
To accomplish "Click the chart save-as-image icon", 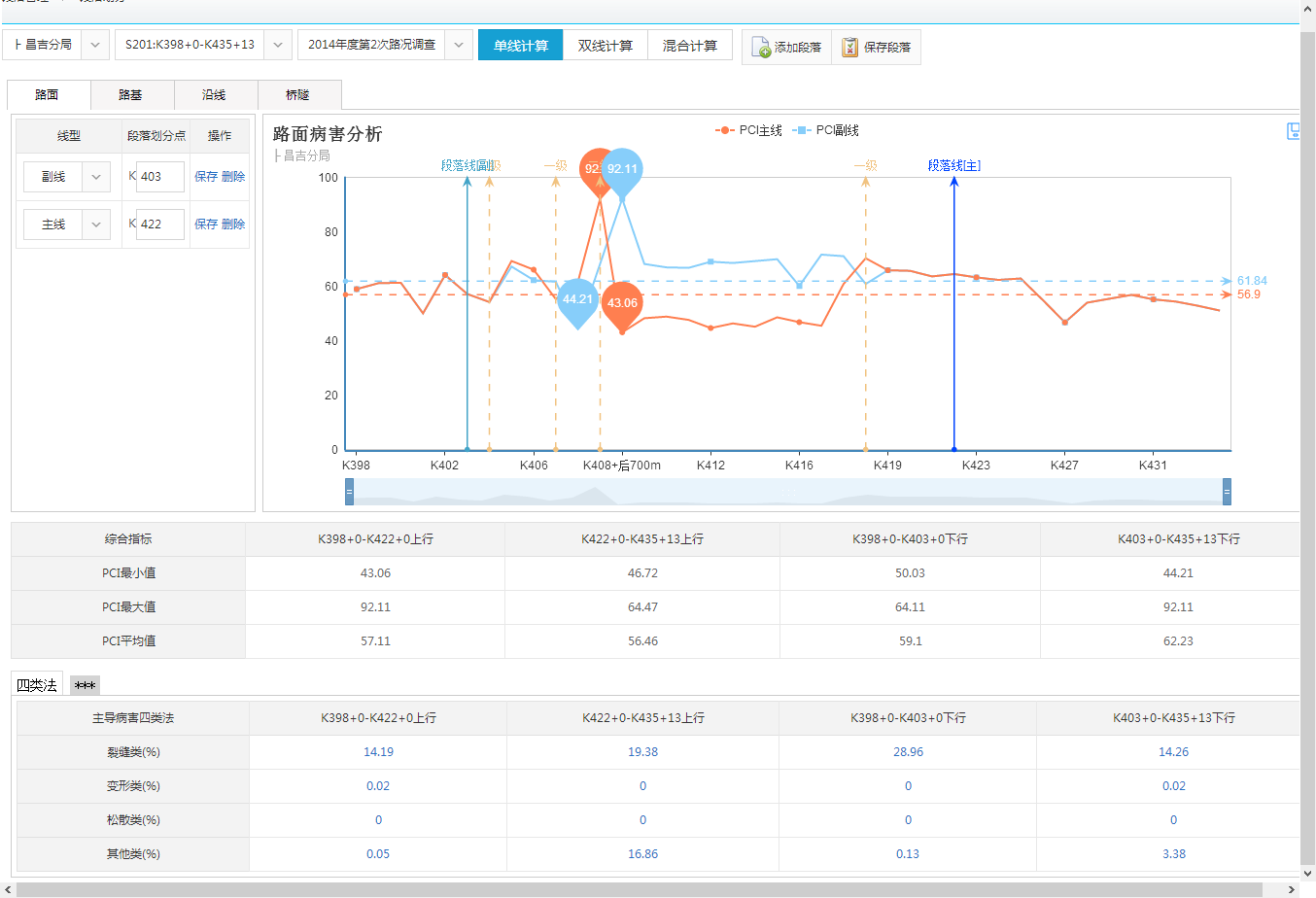I will (1293, 131).
